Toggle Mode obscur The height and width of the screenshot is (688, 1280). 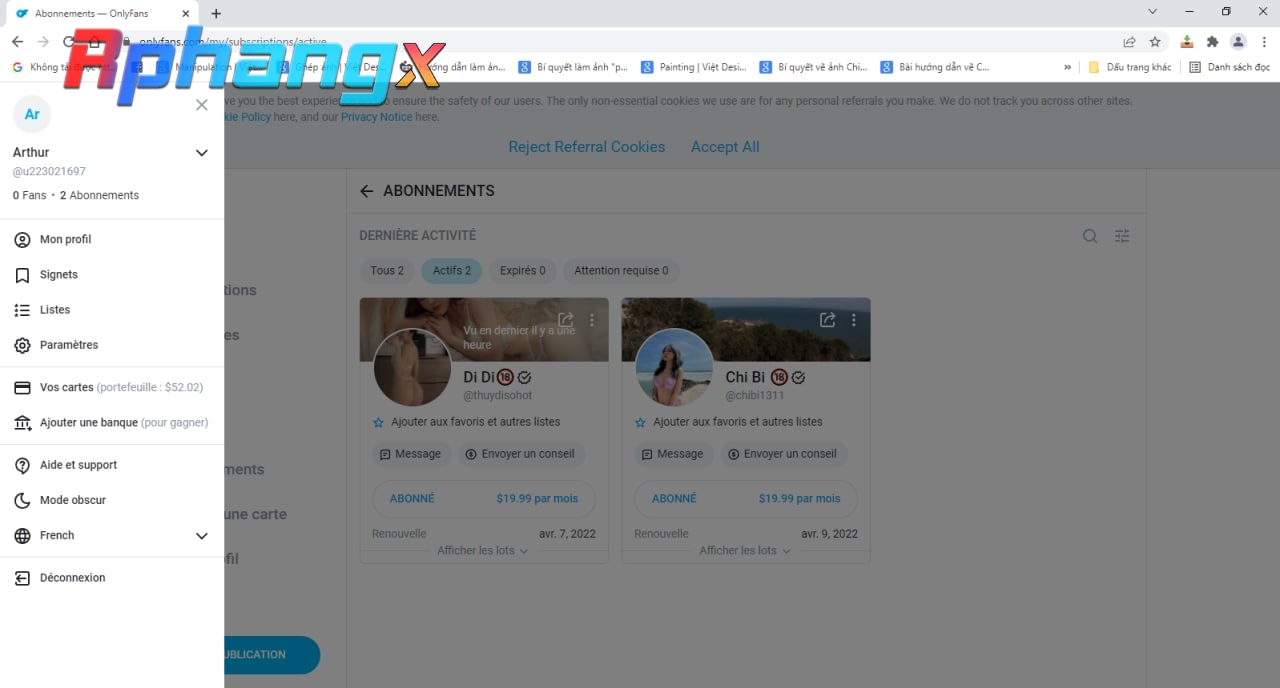click(x=112, y=500)
